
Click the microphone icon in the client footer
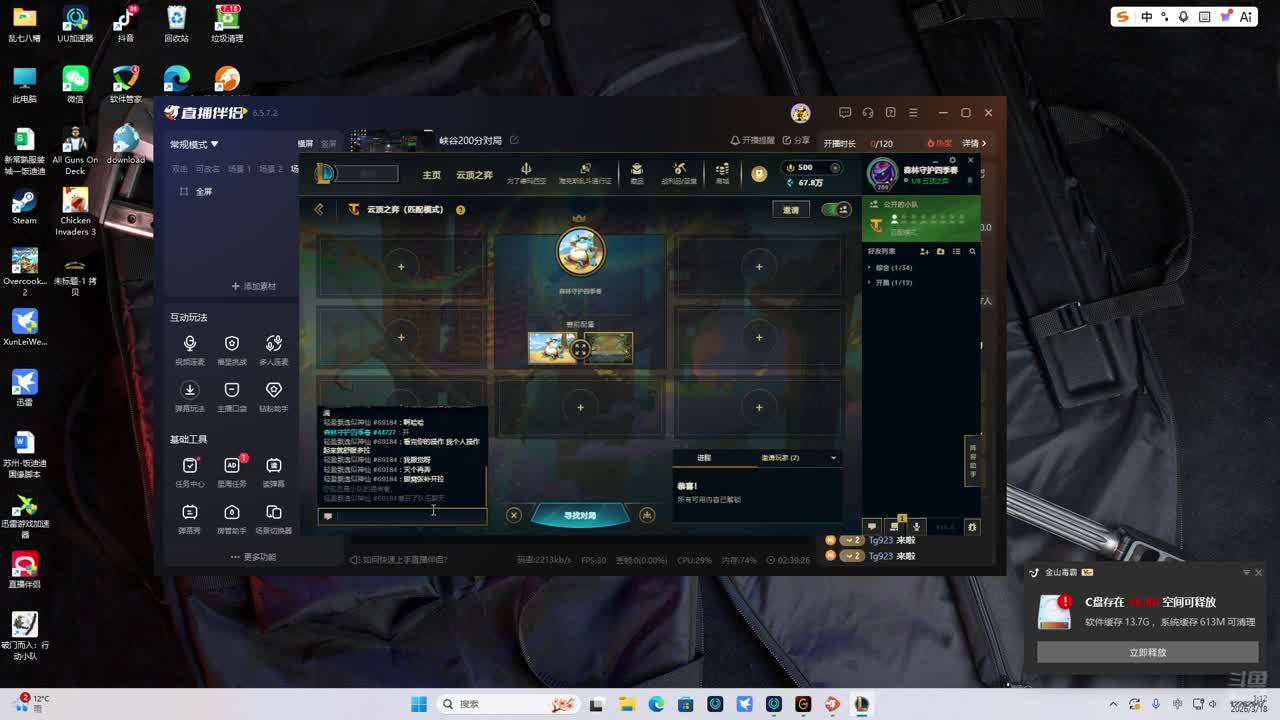pos(916,527)
